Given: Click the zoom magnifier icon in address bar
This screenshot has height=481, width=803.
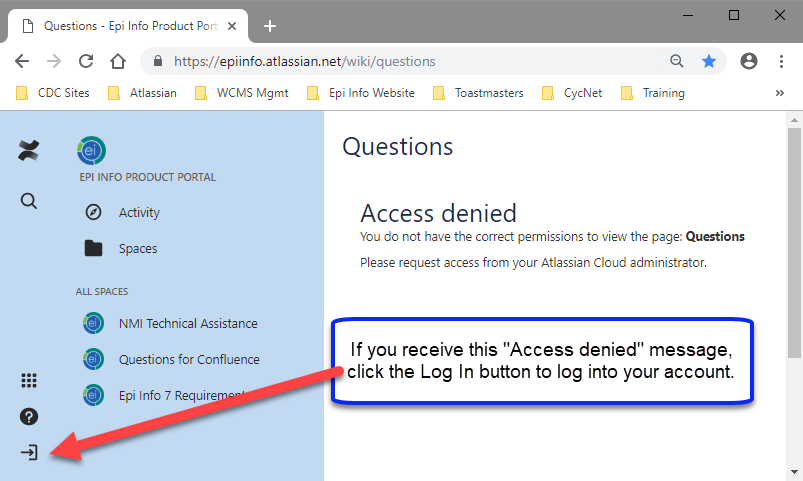Looking at the screenshot, I should coord(677,61).
